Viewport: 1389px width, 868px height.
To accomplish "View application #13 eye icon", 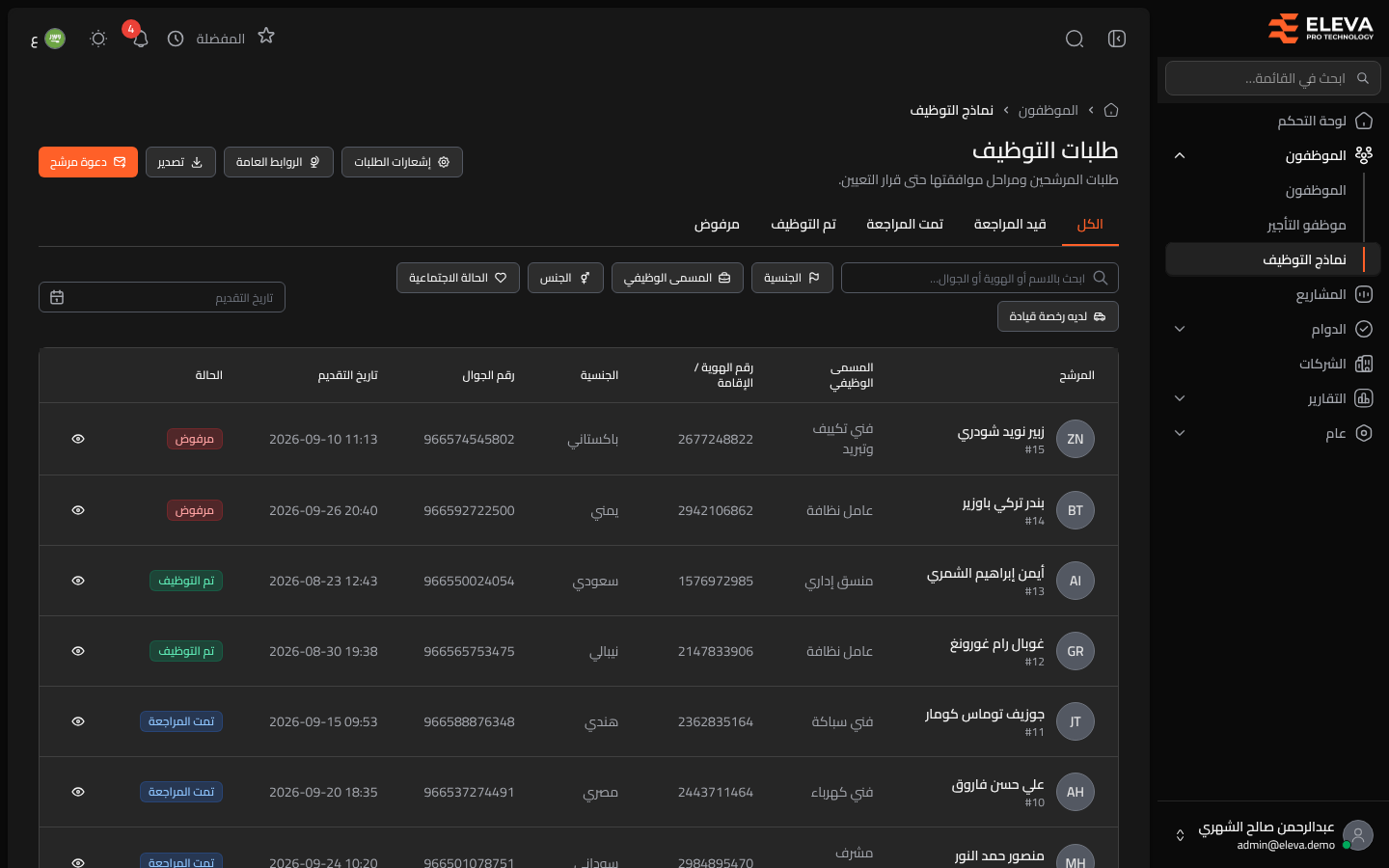I will (x=78, y=581).
